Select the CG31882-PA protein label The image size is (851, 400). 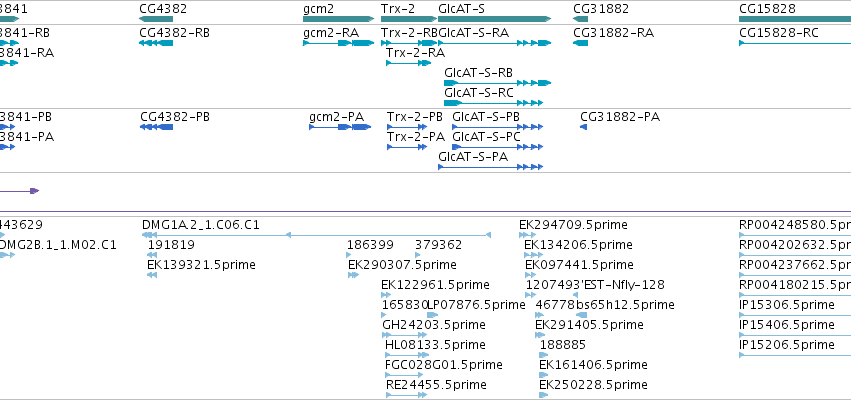tap(620, 117)
